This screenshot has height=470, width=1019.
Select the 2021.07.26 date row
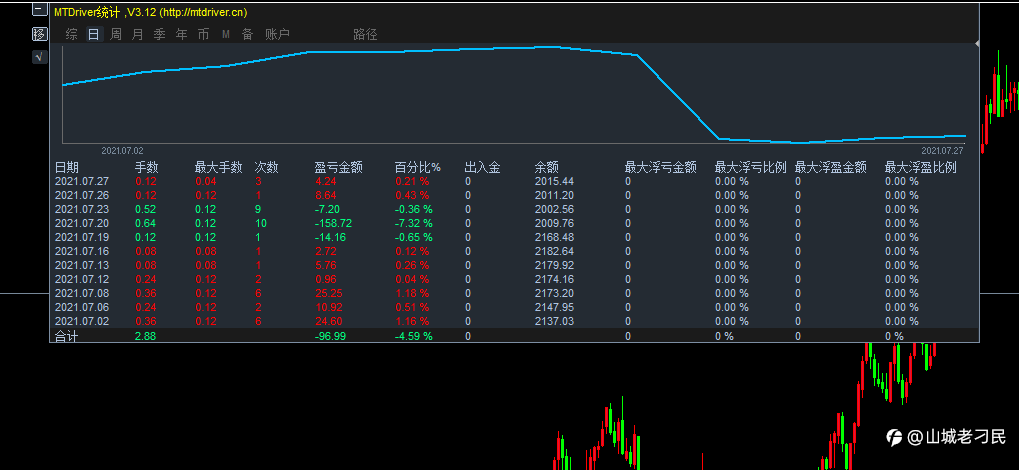point(513,195)
